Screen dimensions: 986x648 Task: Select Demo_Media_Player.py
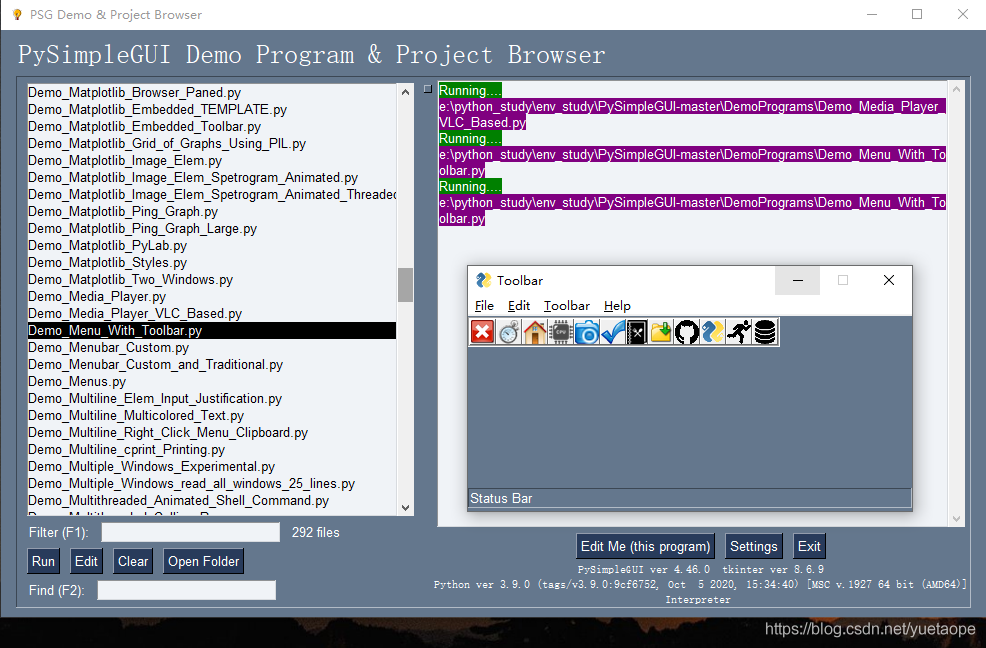pyautogui.click(x=212, y=296)
